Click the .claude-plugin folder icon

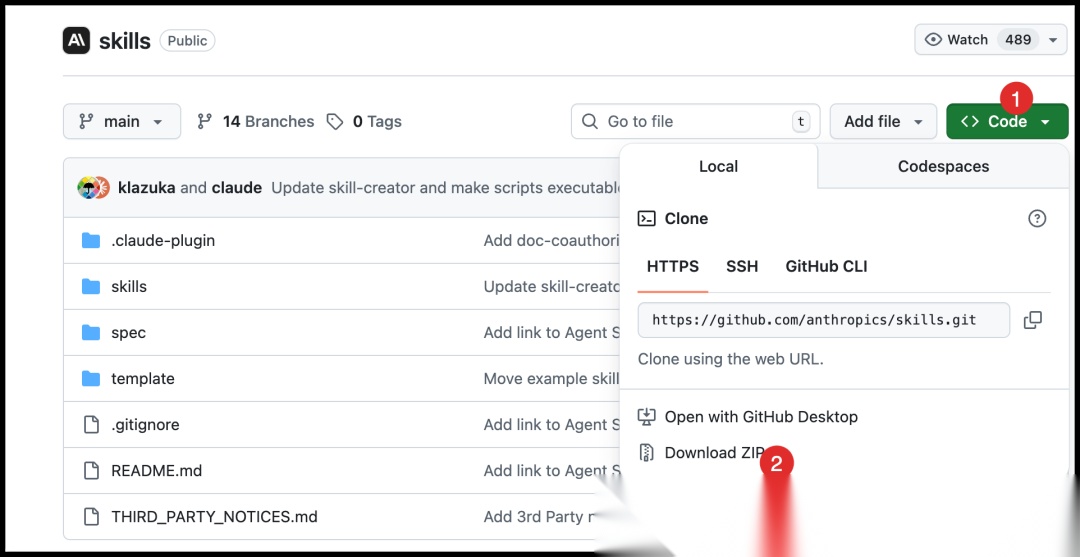tap(91, 240)
